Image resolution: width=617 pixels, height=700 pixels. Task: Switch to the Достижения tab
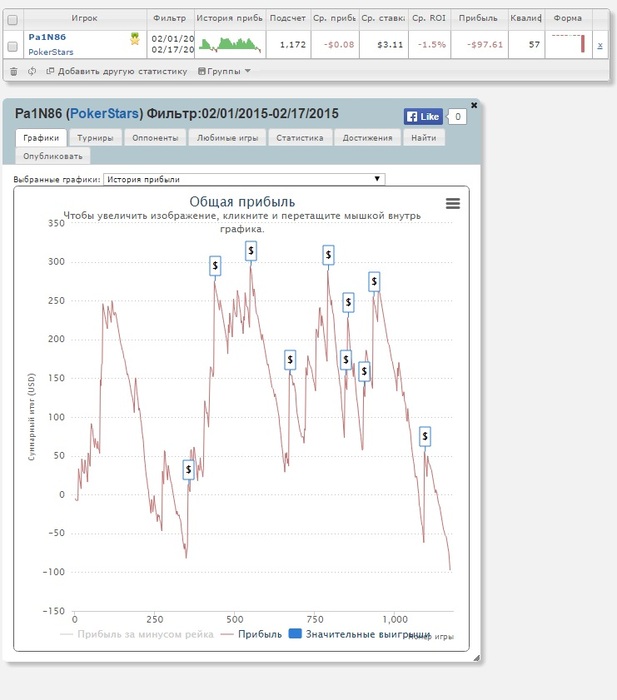pos(367,138)
